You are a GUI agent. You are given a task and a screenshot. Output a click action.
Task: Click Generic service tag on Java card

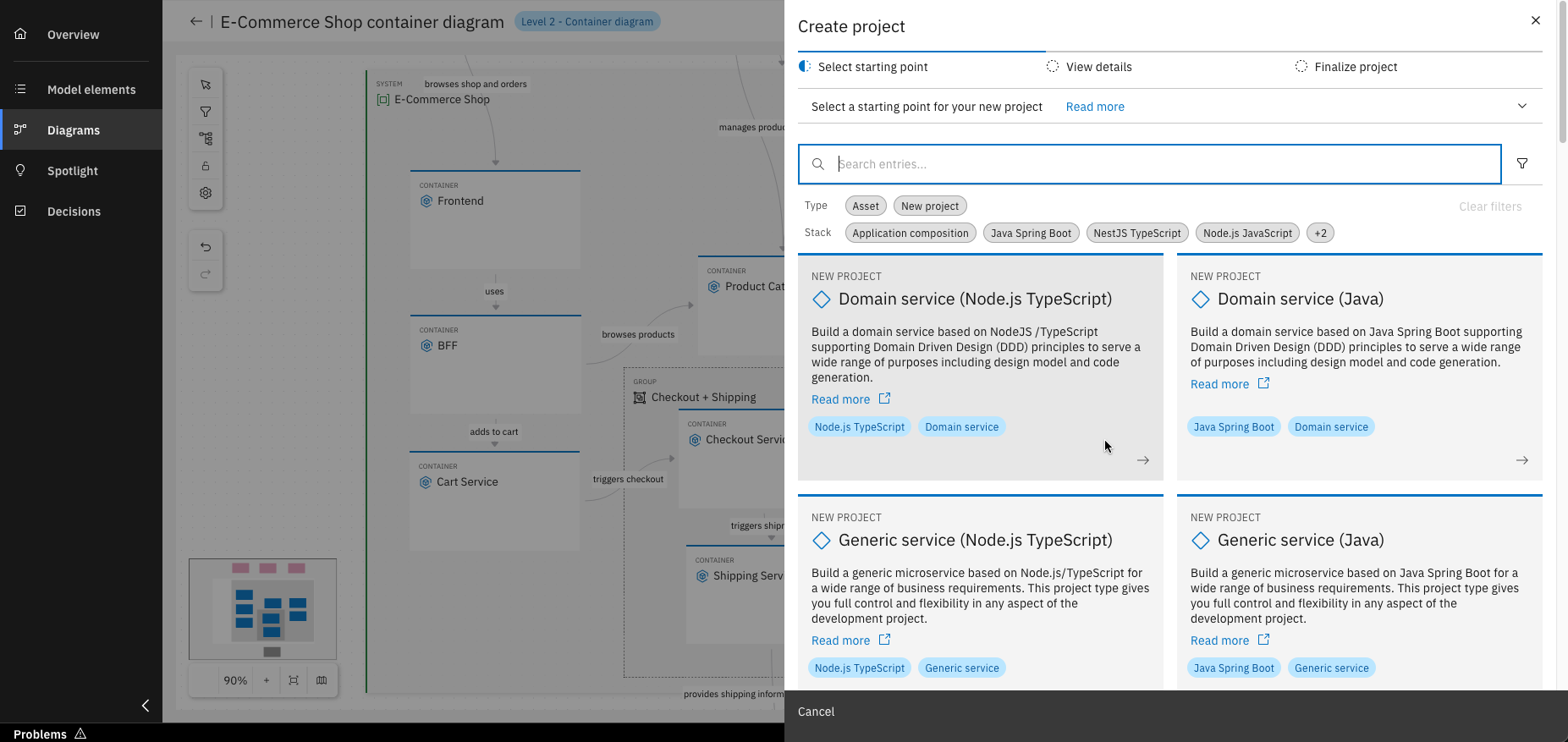(1331, 668)
